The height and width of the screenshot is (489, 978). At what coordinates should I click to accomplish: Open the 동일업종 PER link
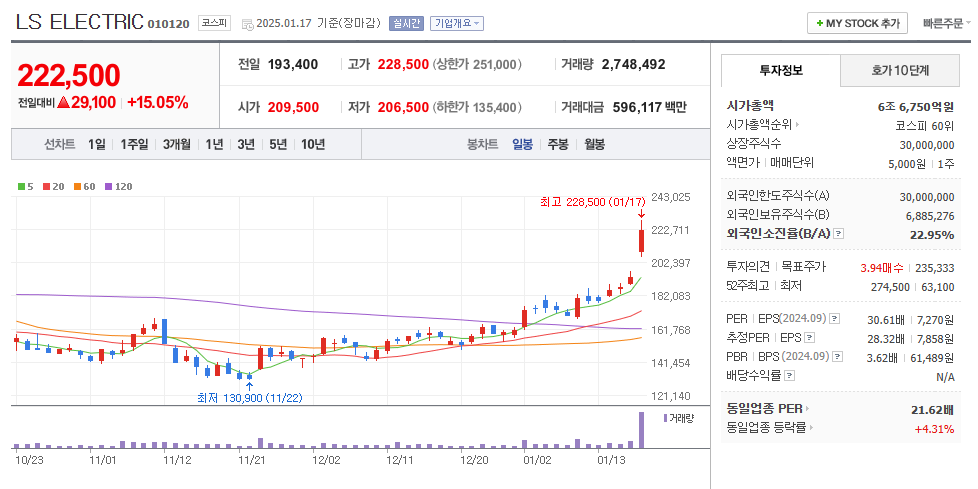click(768, 409)
